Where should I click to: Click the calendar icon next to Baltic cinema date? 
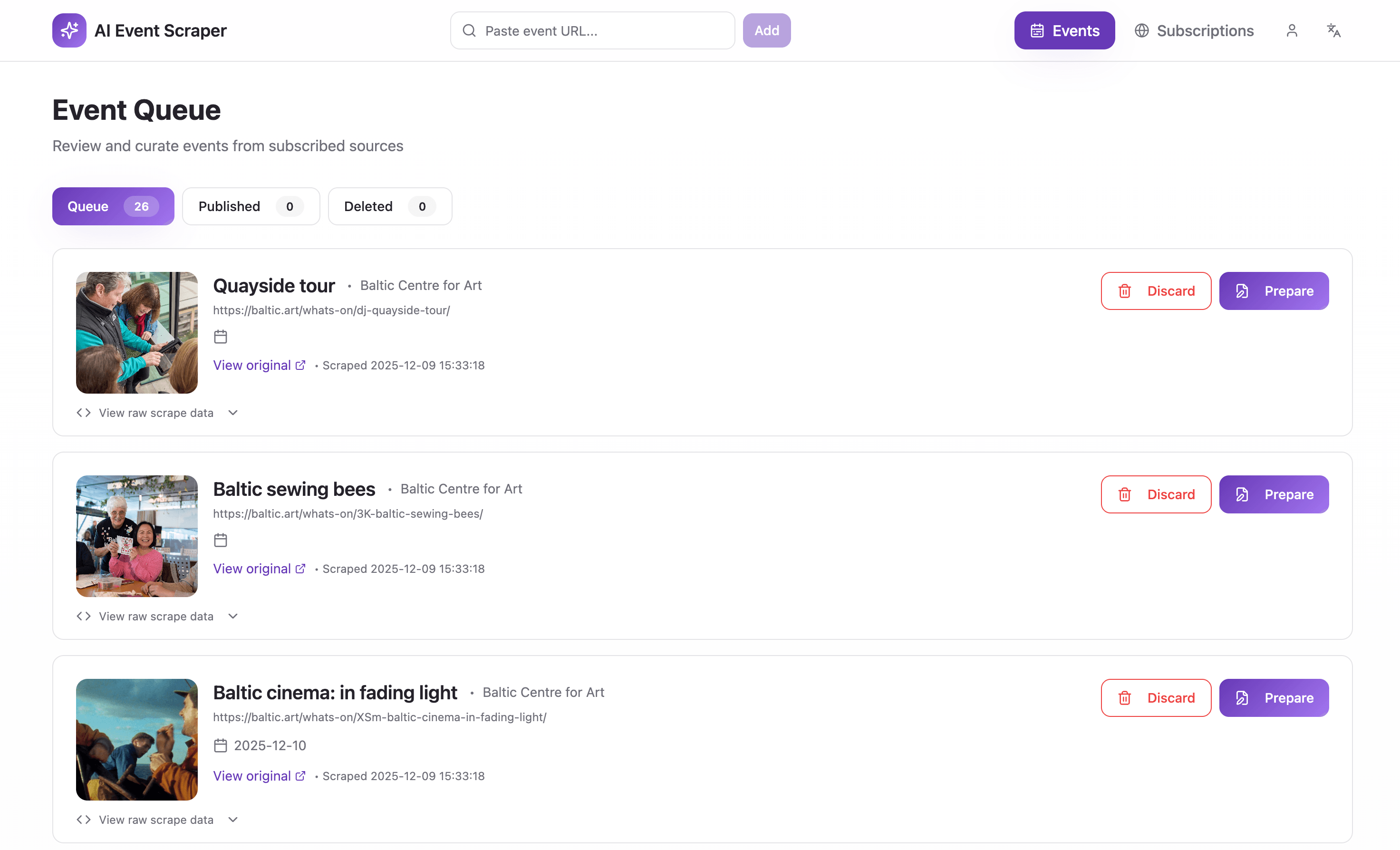tap(221, 745)
